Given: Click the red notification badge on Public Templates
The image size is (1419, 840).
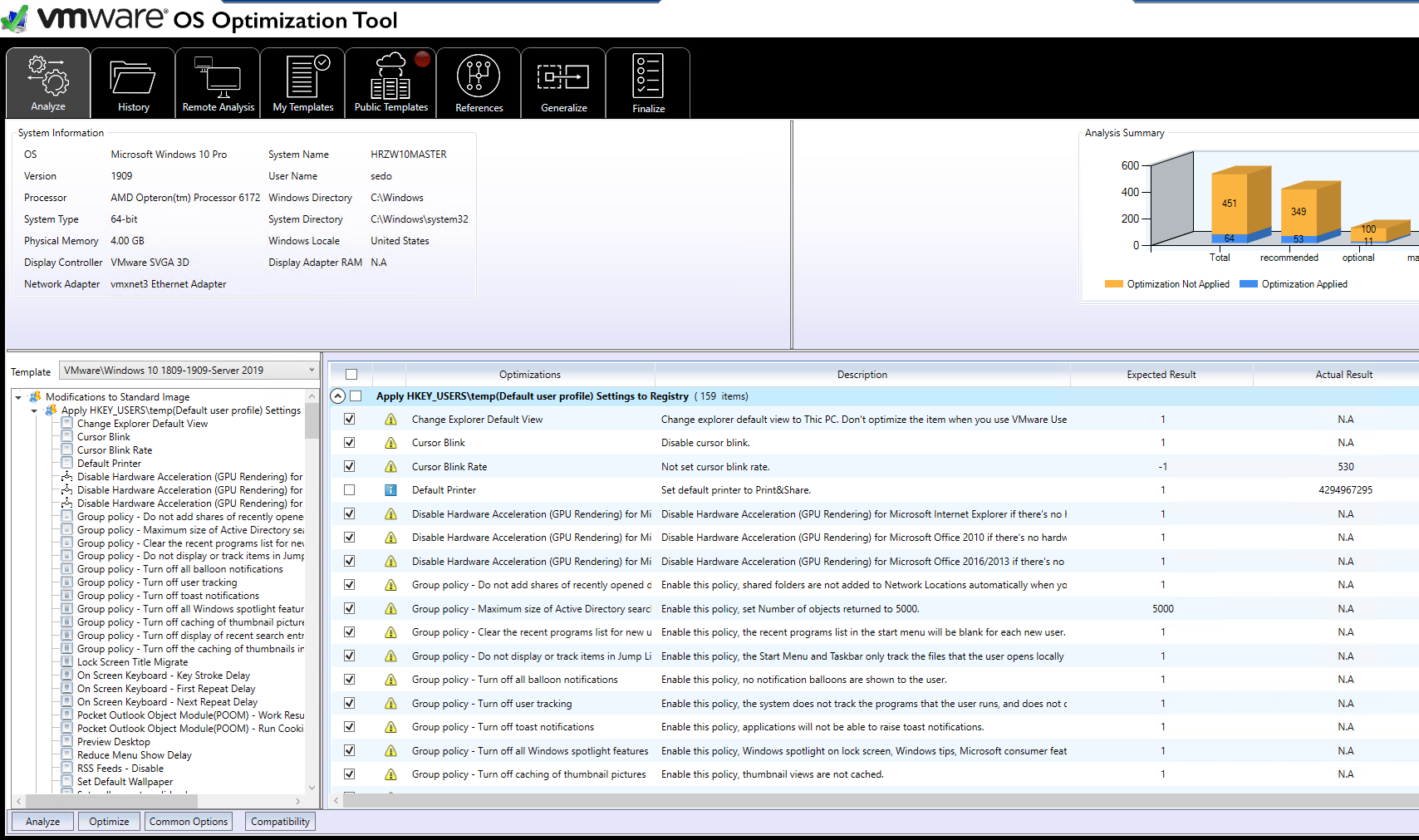Looking at the screenshot, I should (423, 59).
